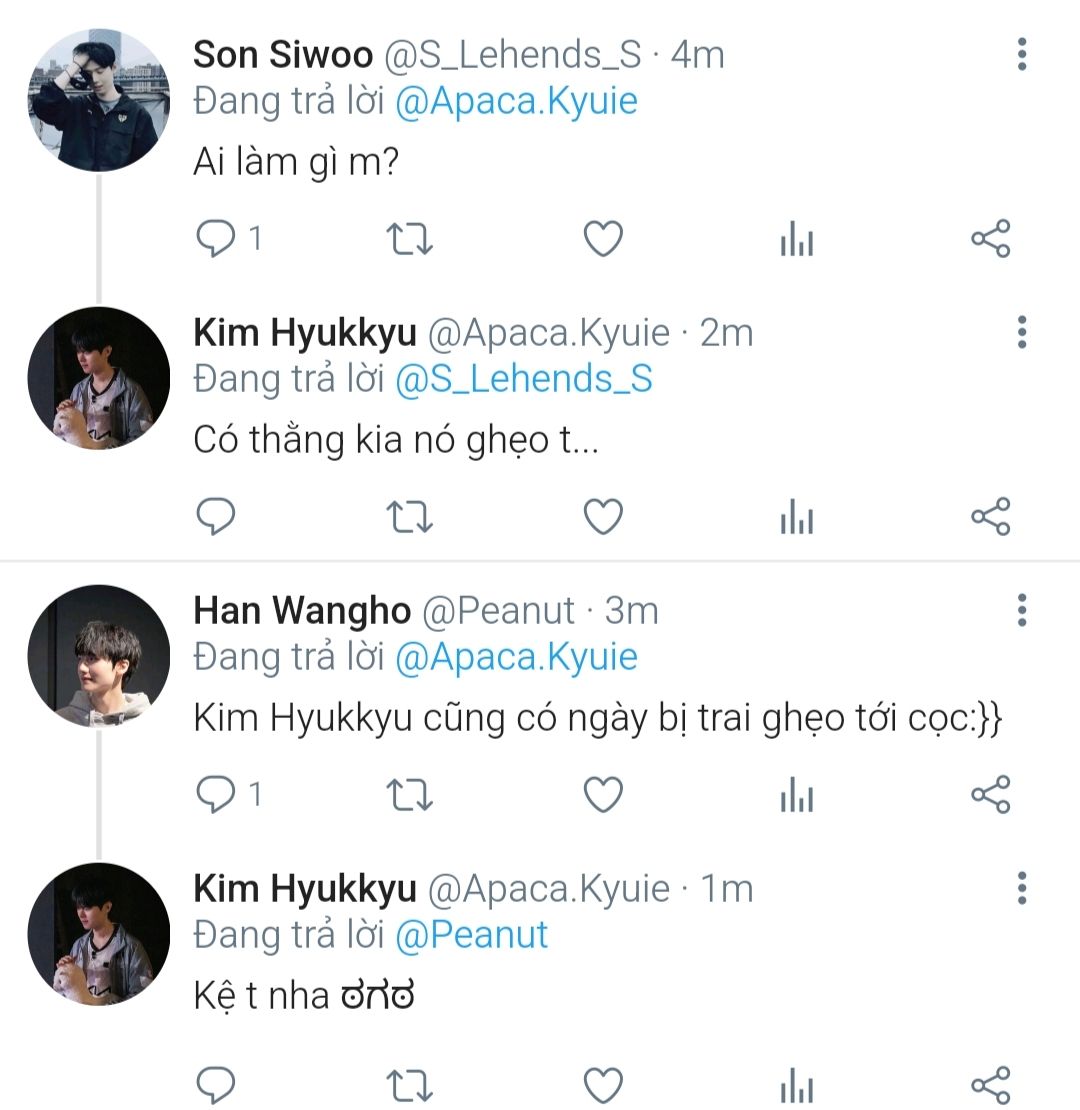Open Son Siwoo's profile picture
Viewport: 1080px width, 1110px height.
tap(98, 100)
